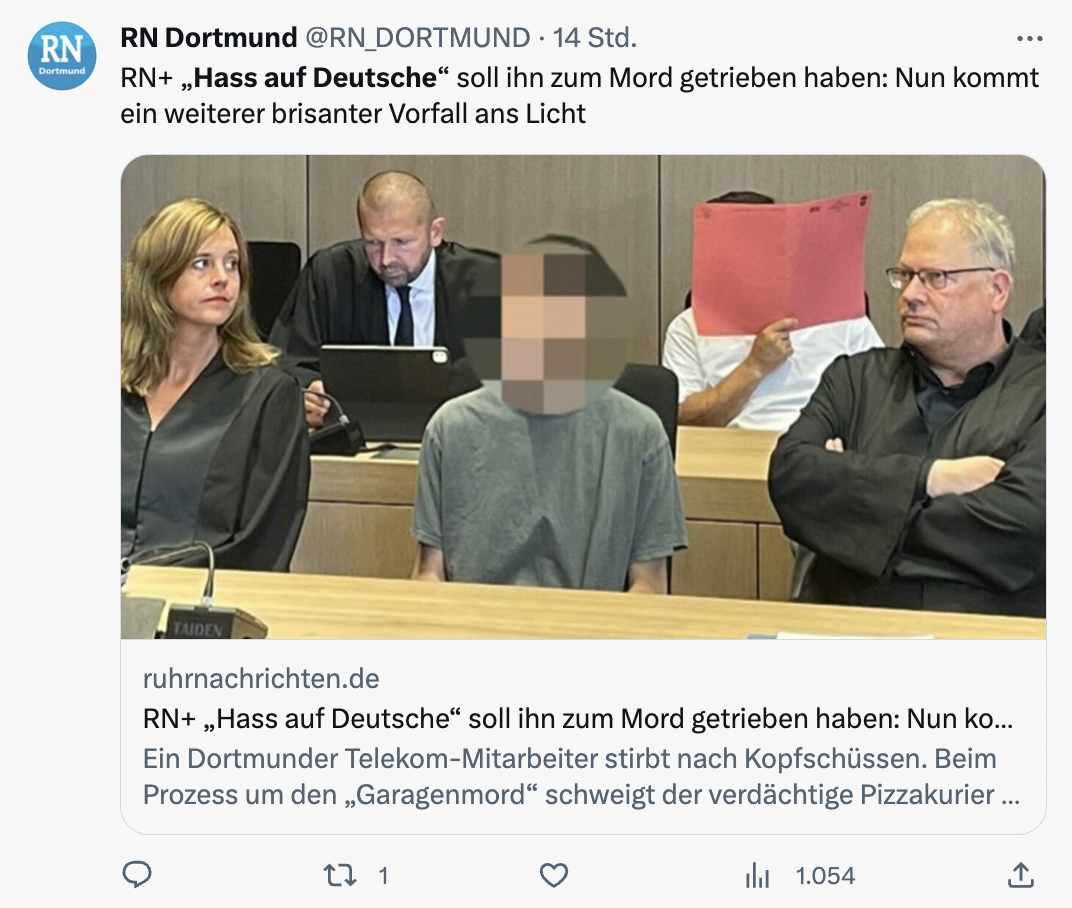Click the retweet count of 1
Viewport: 1072px width, 908px height.
pyautogui.click(x=384, y=876)
